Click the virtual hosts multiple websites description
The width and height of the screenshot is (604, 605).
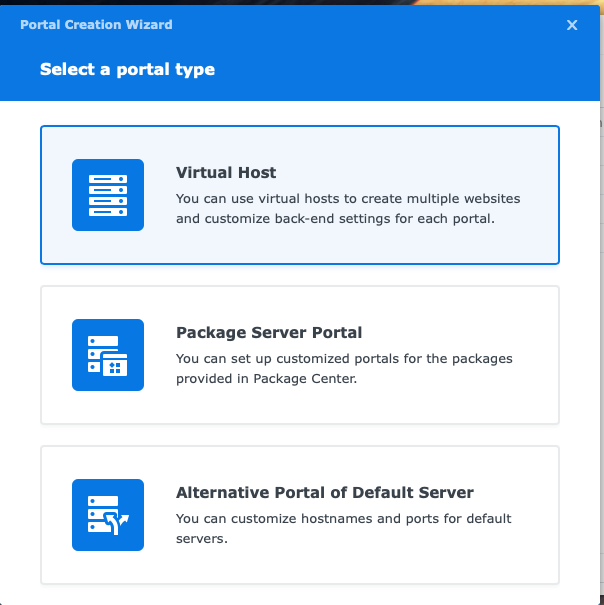(348, 208)
